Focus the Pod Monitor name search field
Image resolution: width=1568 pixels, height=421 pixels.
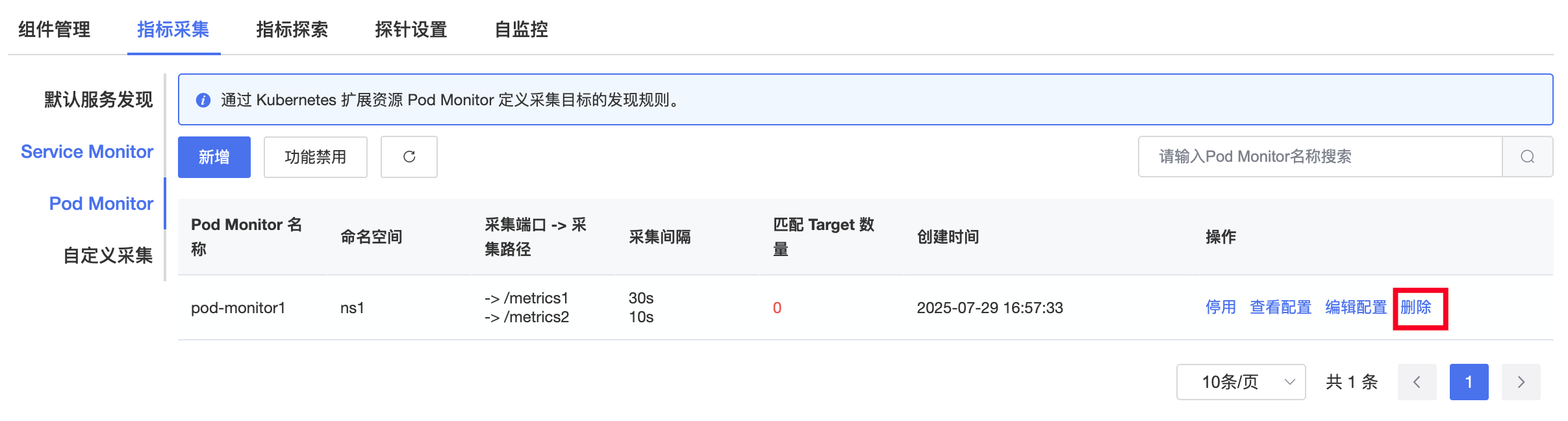tap(1320, 157)
